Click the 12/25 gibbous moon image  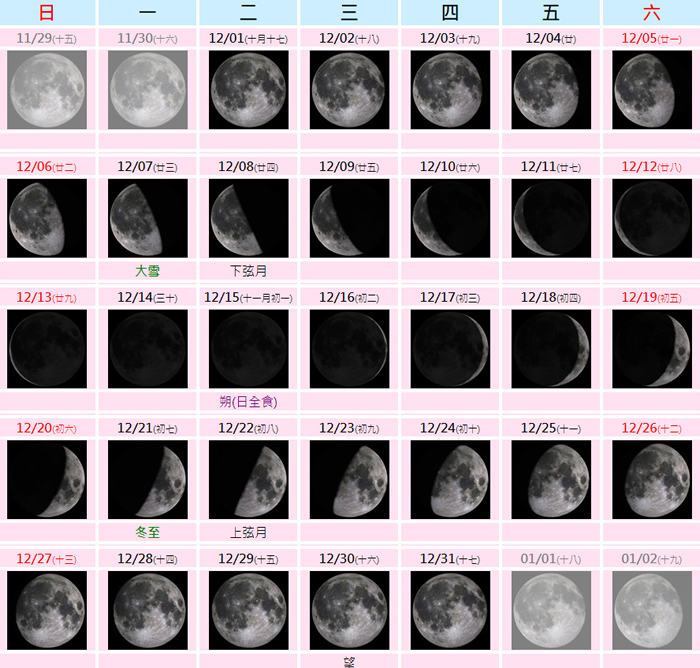click(551, 480)
